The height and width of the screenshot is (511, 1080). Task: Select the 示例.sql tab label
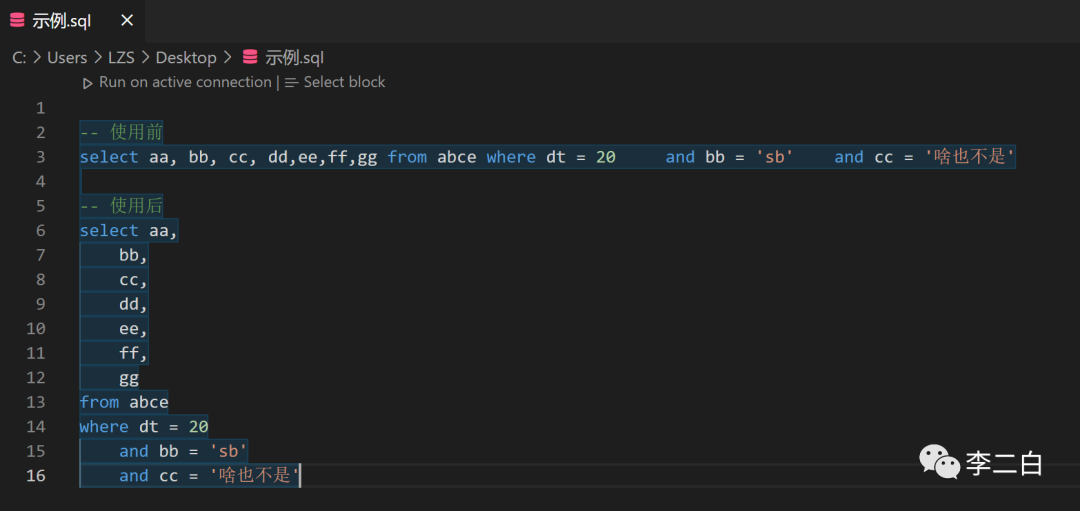pos(61,21)
